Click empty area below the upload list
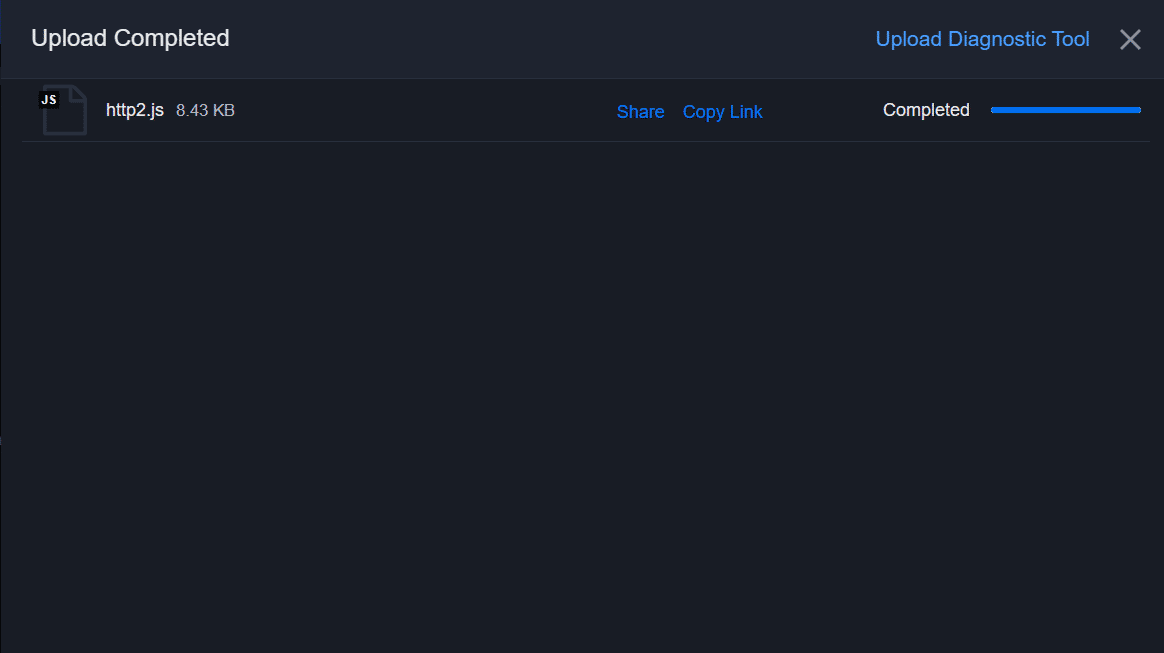 click(580, 400)
